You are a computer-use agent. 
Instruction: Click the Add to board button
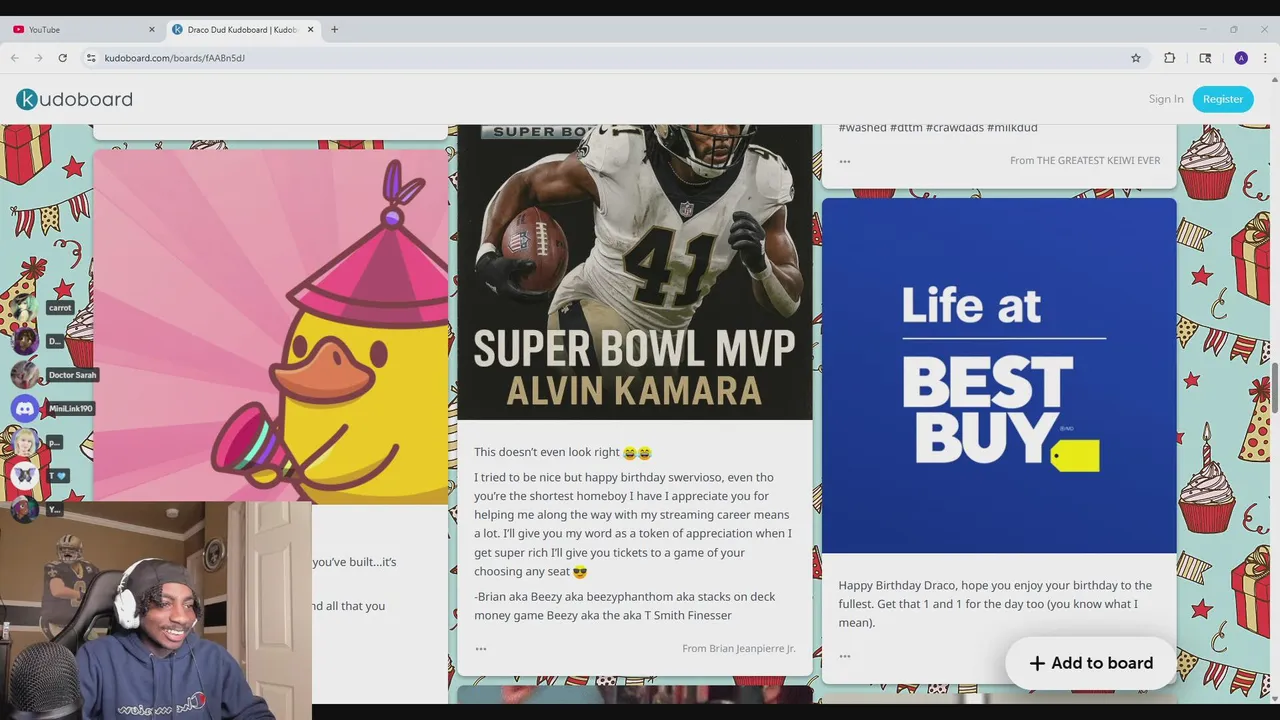1091,663
